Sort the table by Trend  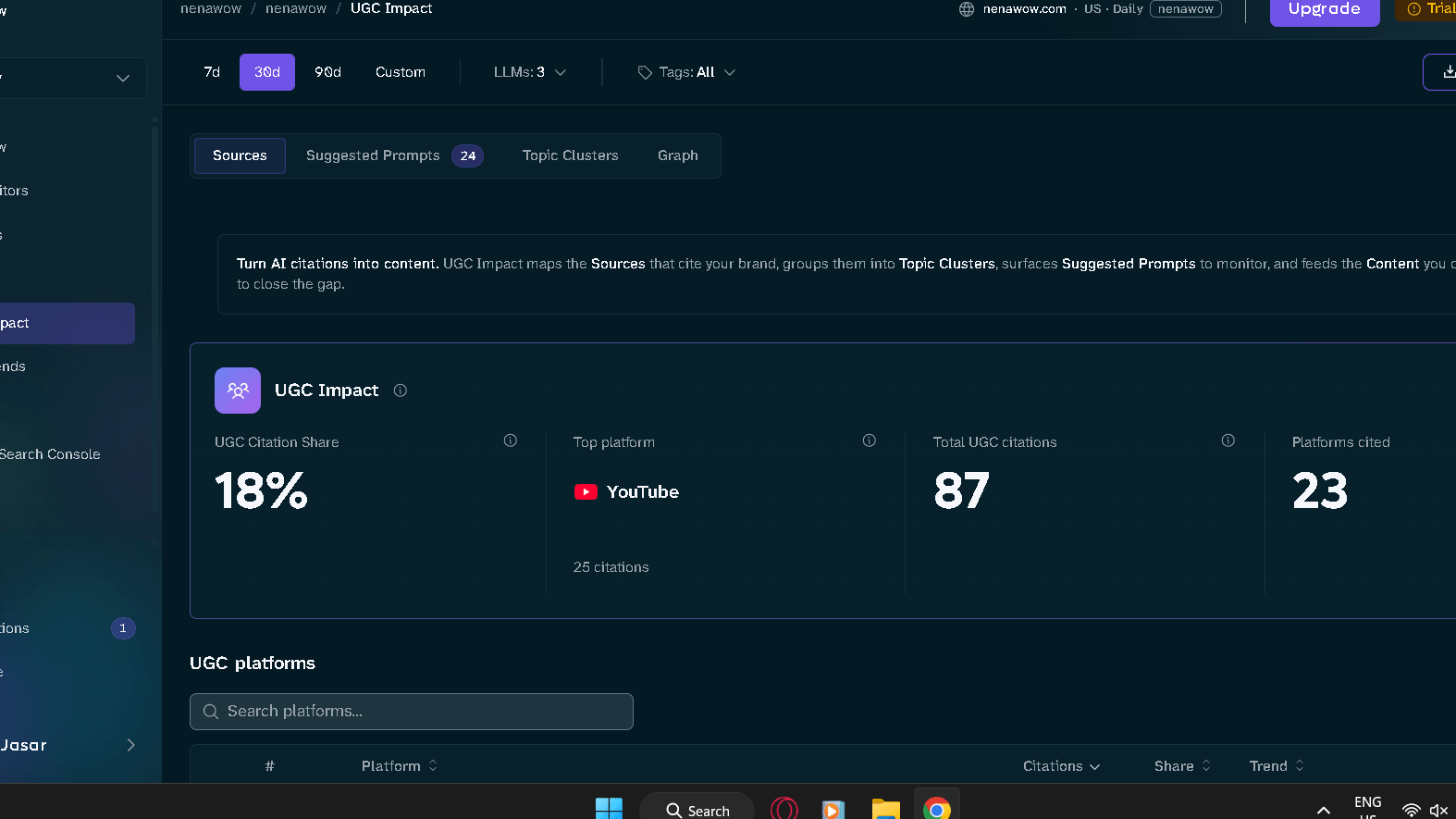click(1277, 766)
